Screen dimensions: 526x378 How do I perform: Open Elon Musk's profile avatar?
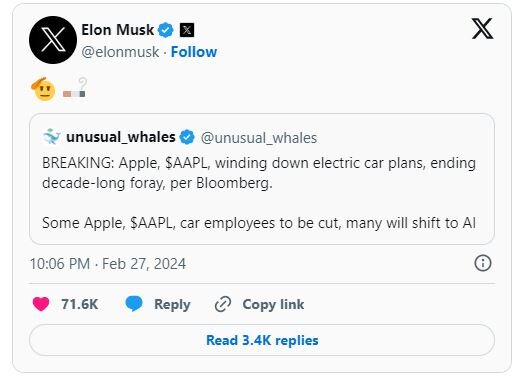(53, 40)
